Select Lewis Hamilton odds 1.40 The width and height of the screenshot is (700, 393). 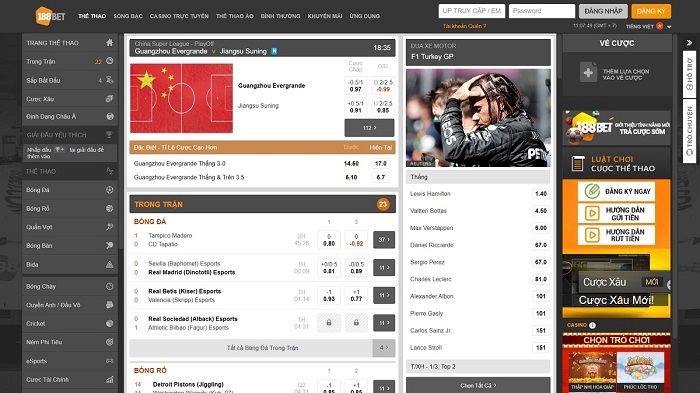[541, 194]
